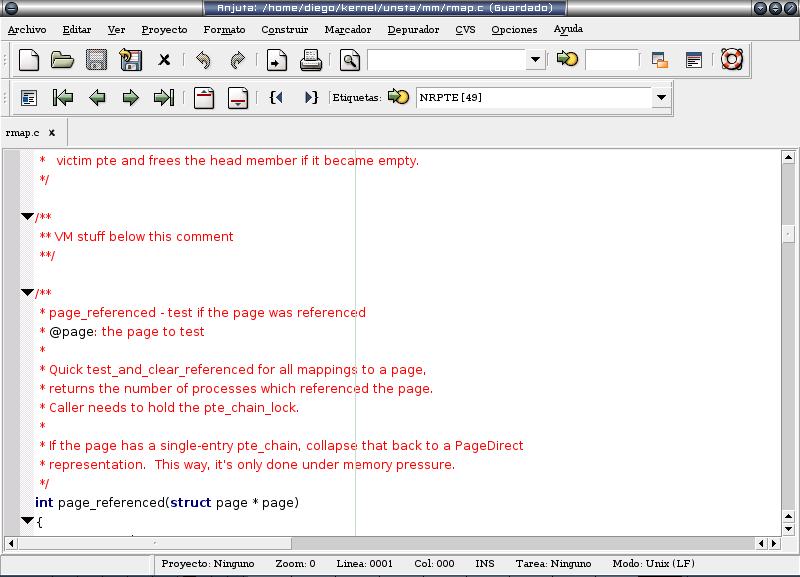Viewport: 800px width, 577px height.
Task: Go to block start brace icon
Action: pyautogui.click(x=276, y=97)
